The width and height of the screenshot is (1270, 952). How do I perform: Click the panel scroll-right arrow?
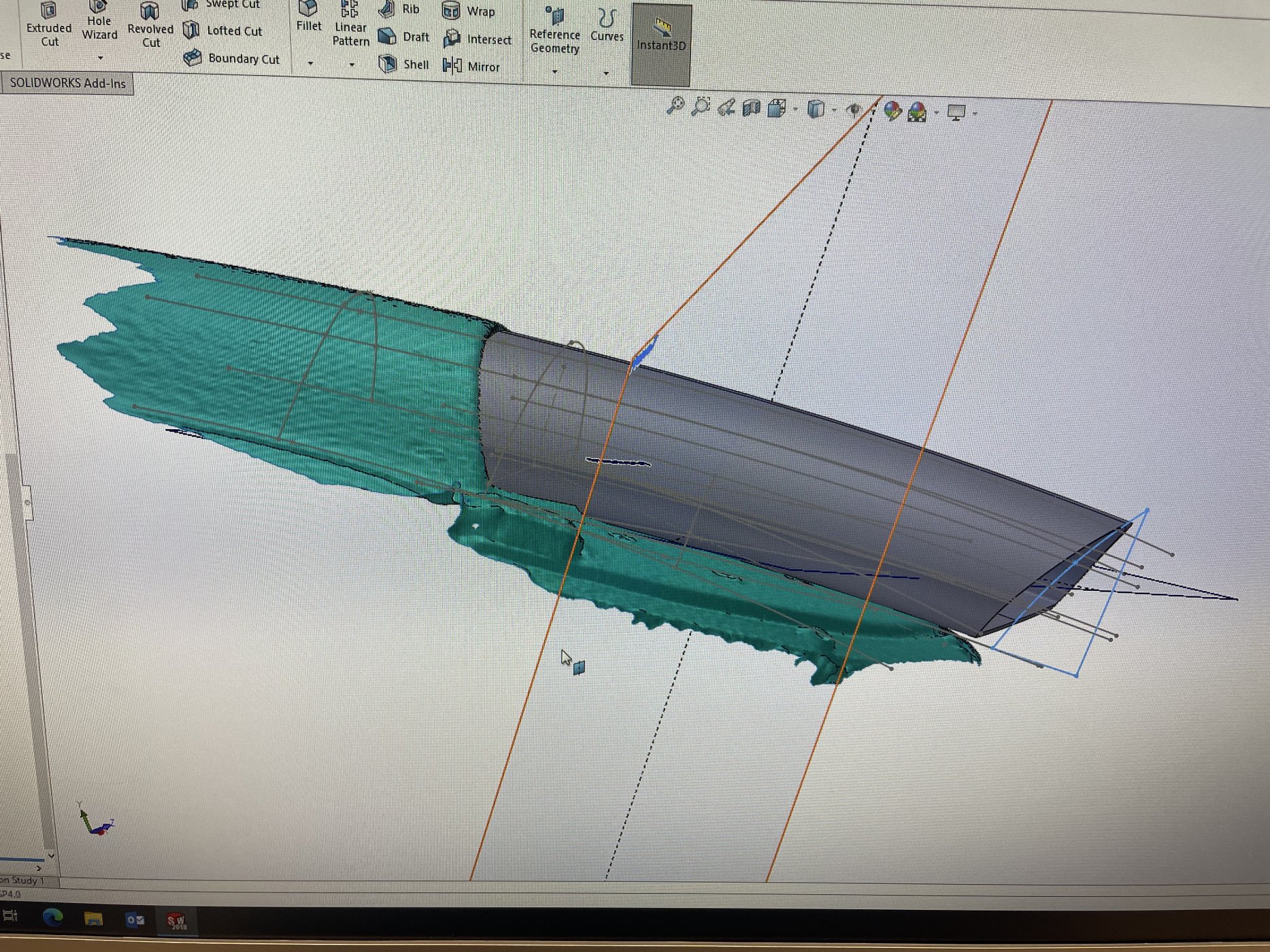coord(39,868)
